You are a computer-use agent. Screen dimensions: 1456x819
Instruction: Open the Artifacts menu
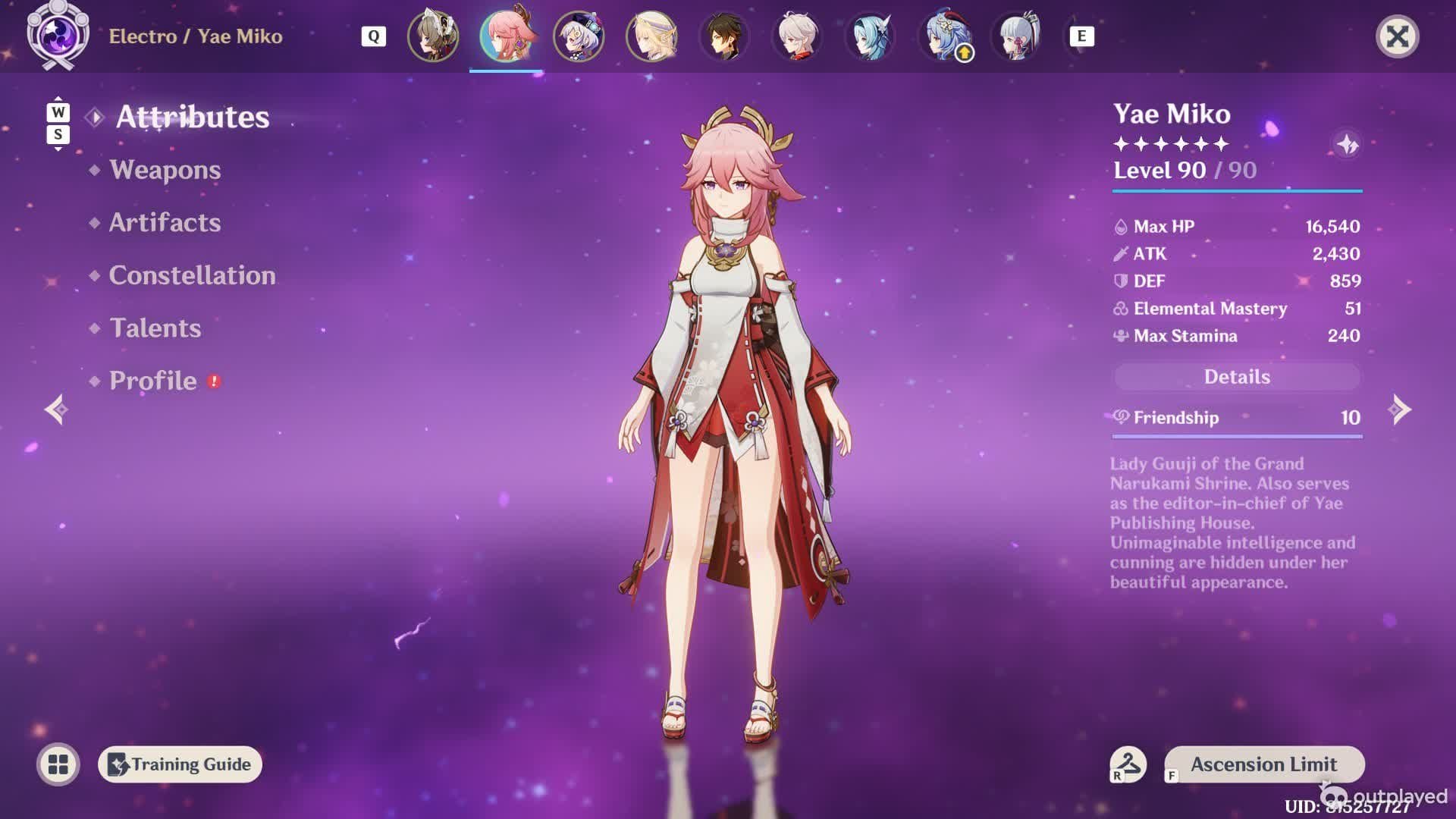(x=165, y=222)
